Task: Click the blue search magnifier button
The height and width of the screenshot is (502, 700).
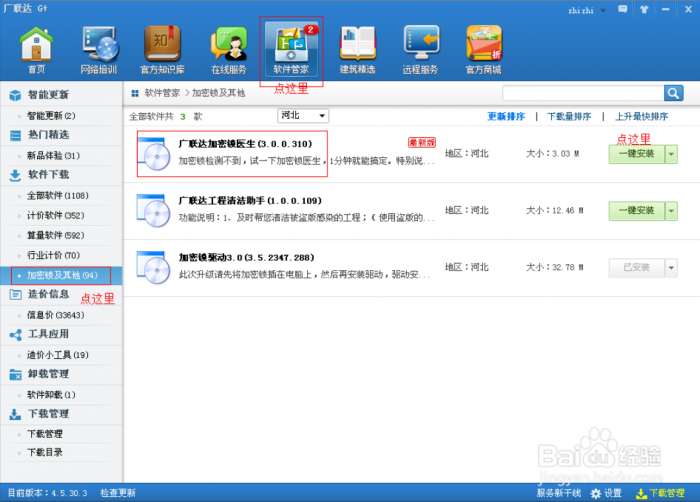Action: tap(673, 93)
